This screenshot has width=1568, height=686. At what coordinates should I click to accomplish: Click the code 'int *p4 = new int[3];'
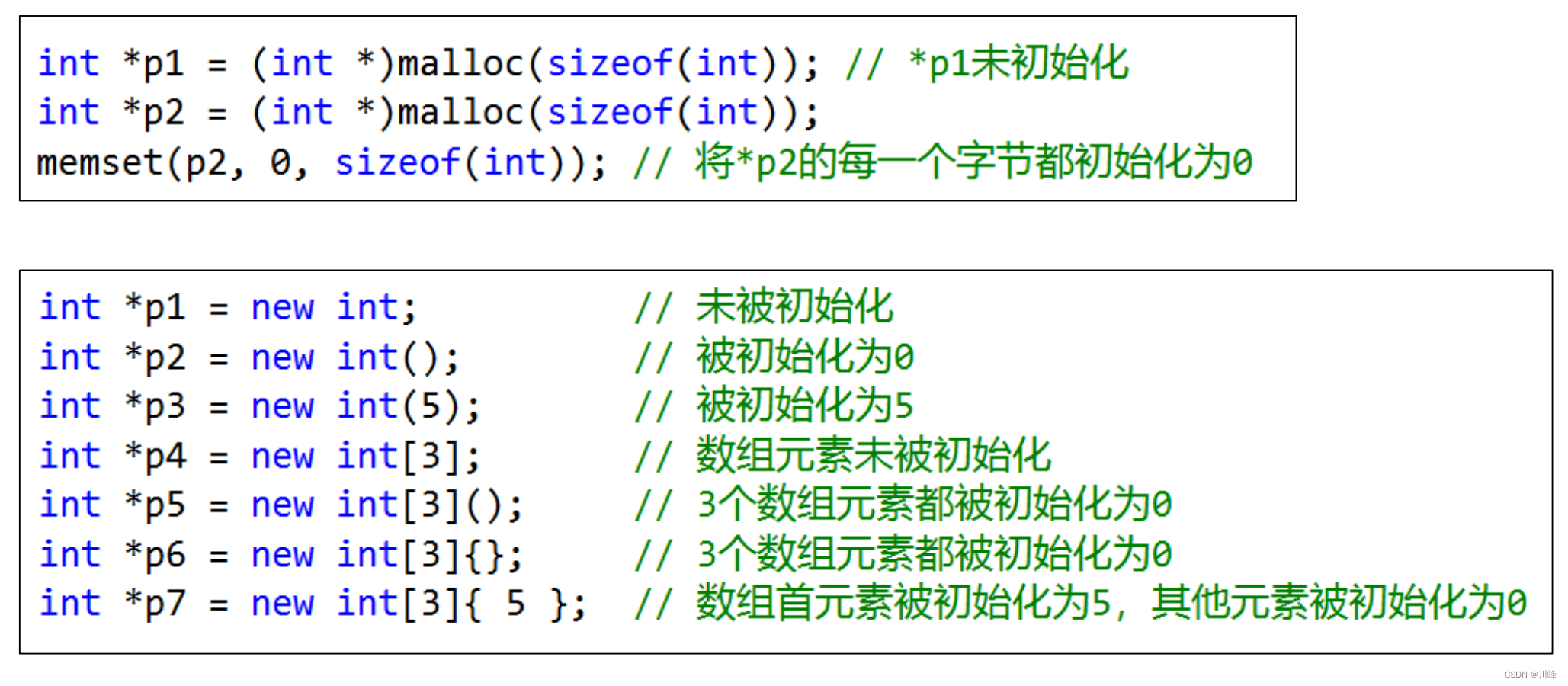pyautogui.click(x=260, y=456)
